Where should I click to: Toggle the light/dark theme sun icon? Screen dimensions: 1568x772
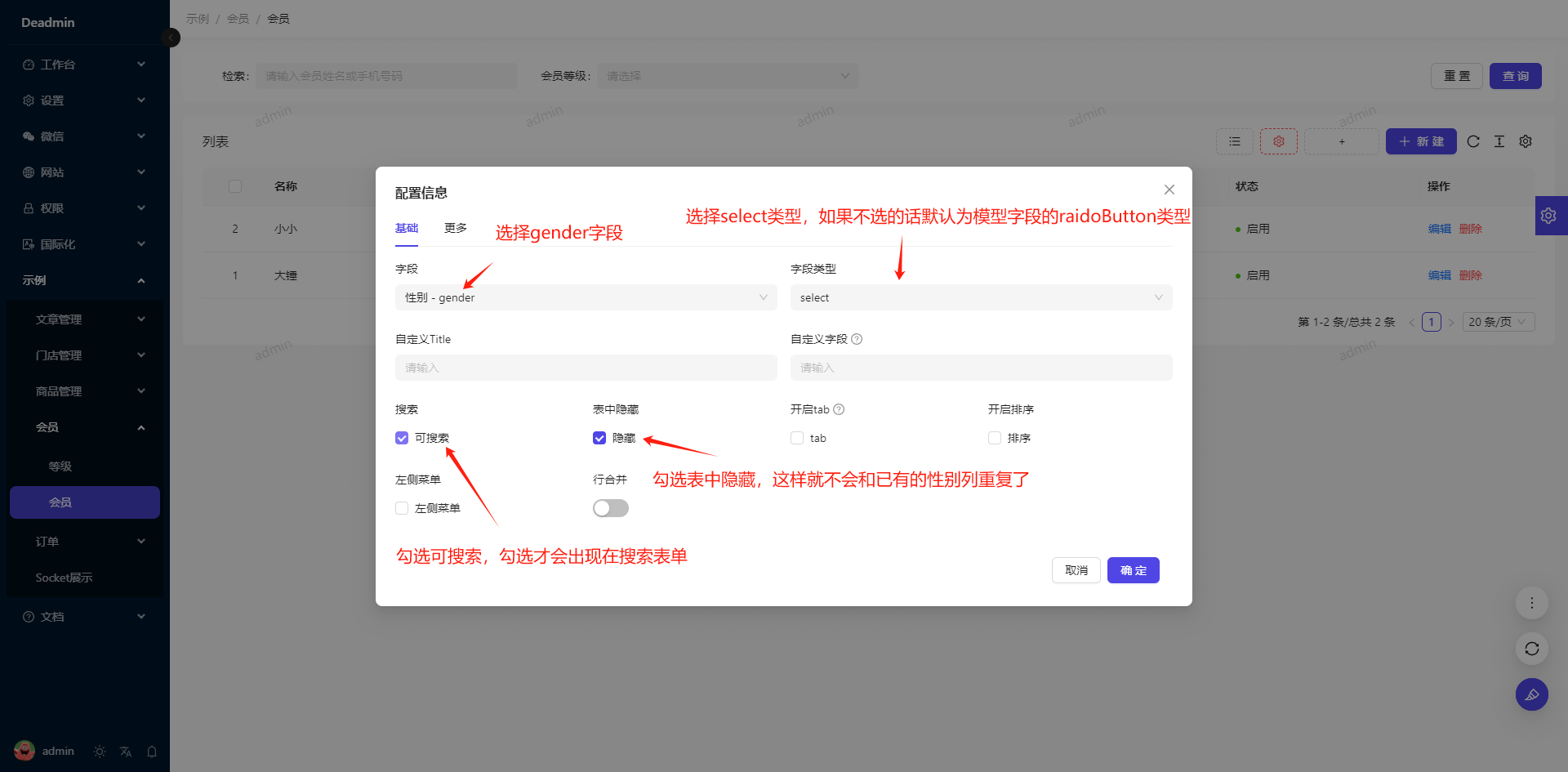pyautogui.click(x=100, y=752)
